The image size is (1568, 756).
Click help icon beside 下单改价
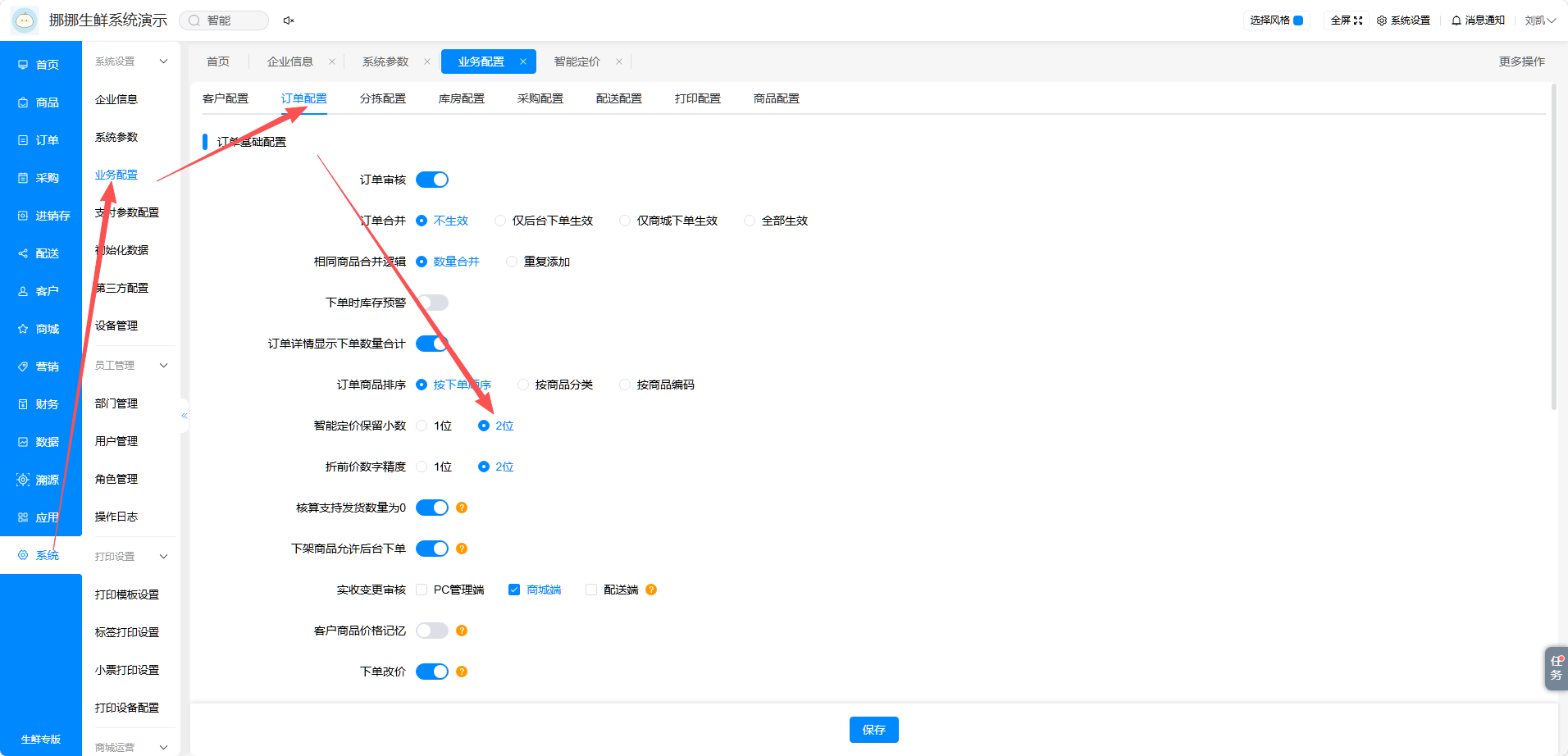462,672
